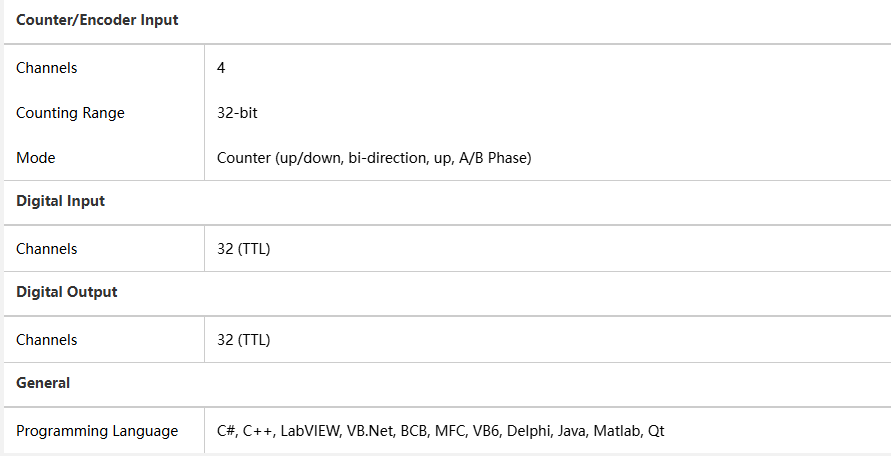Select the Mode row label

(36, 158)
